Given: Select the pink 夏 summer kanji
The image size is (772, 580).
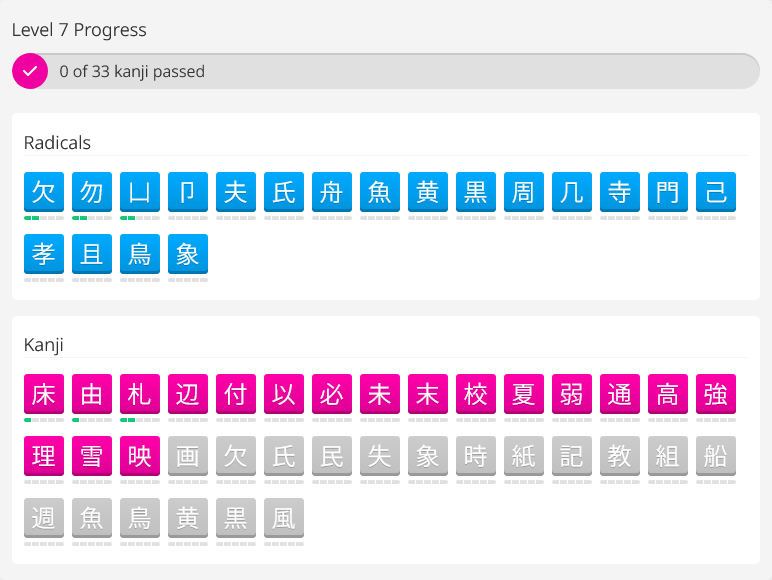Looking at the screenshot, I should (524, 394).
